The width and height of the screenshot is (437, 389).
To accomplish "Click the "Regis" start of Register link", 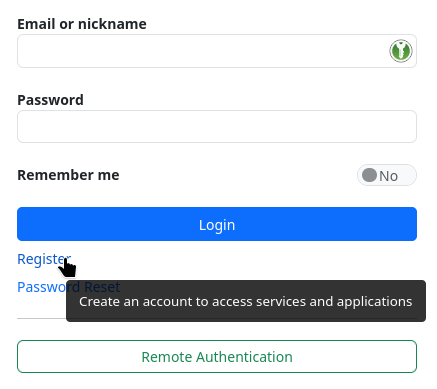I will point(34,259).
